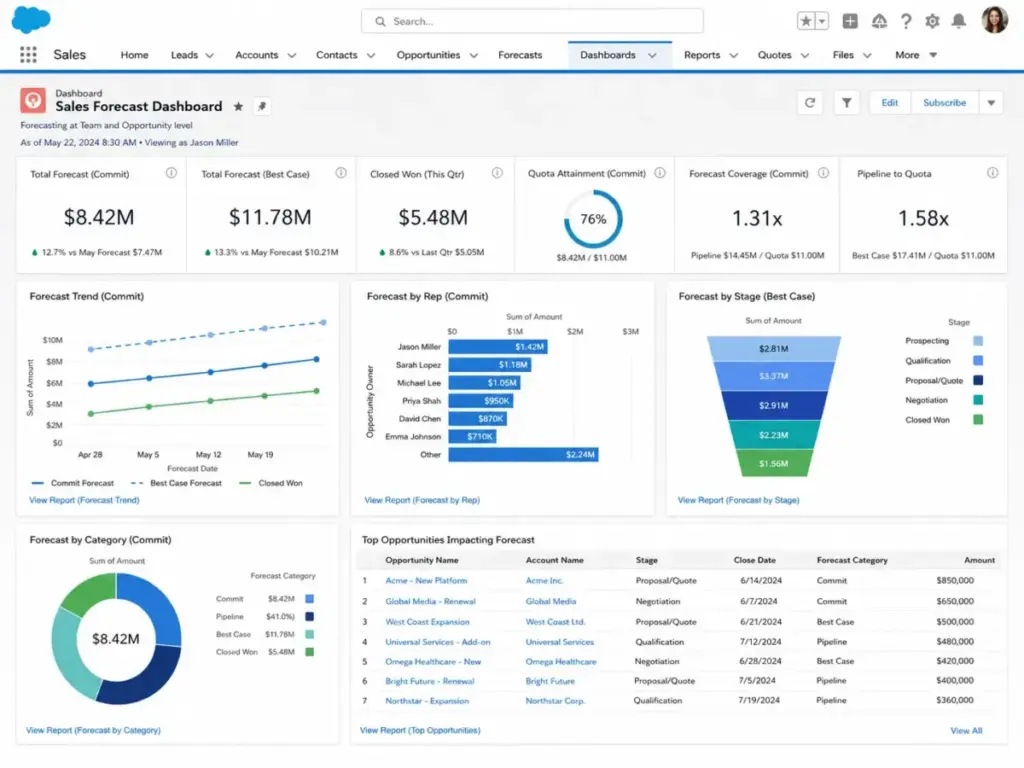The width and height of the screenshot is (1024, 768).
Task: Open the Help question mark icon
Action: click(906, 22)
